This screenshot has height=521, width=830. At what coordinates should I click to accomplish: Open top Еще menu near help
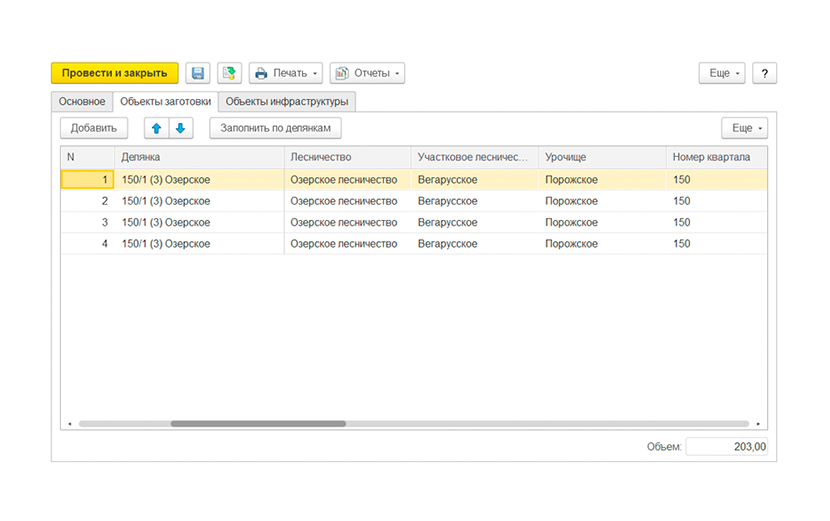[x=724, y=73]
